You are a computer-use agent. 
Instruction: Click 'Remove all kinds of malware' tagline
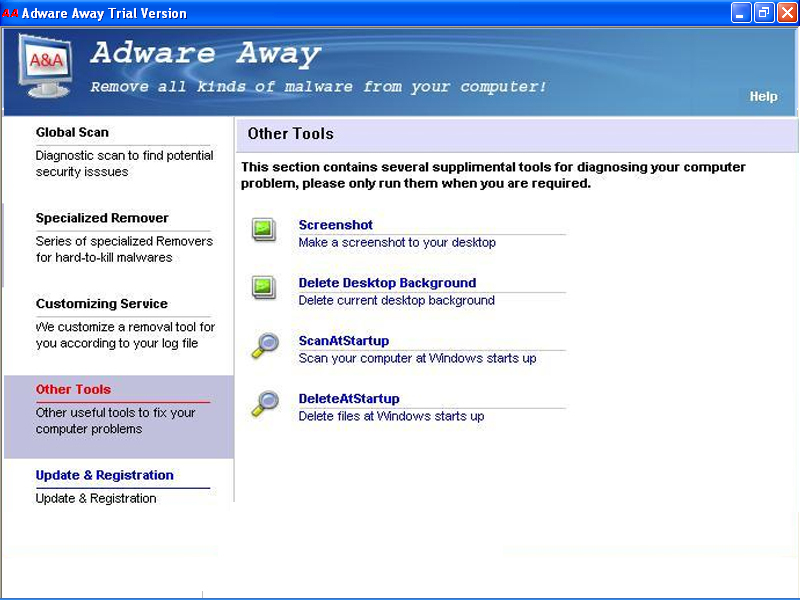(x=318, y=87)
